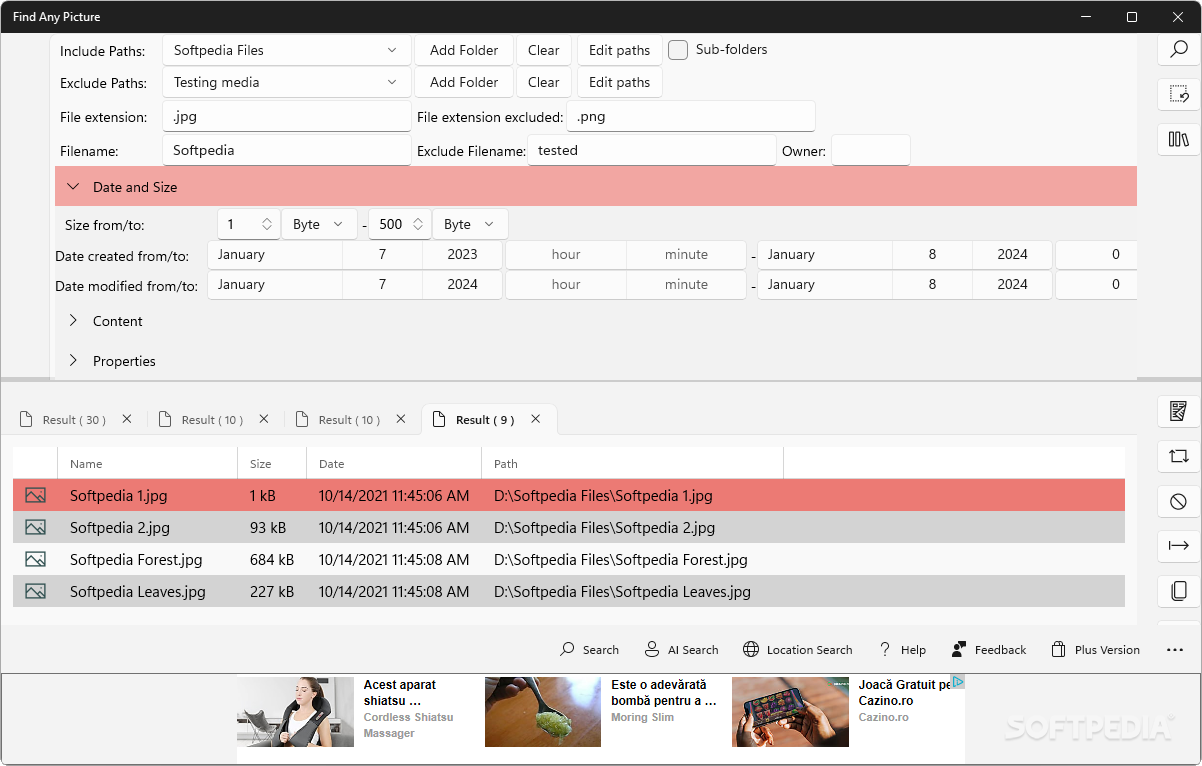This screenshot has width=1202, height=766.
Task: Send Feedback from the bottom bar
Action: pos(988,650)
